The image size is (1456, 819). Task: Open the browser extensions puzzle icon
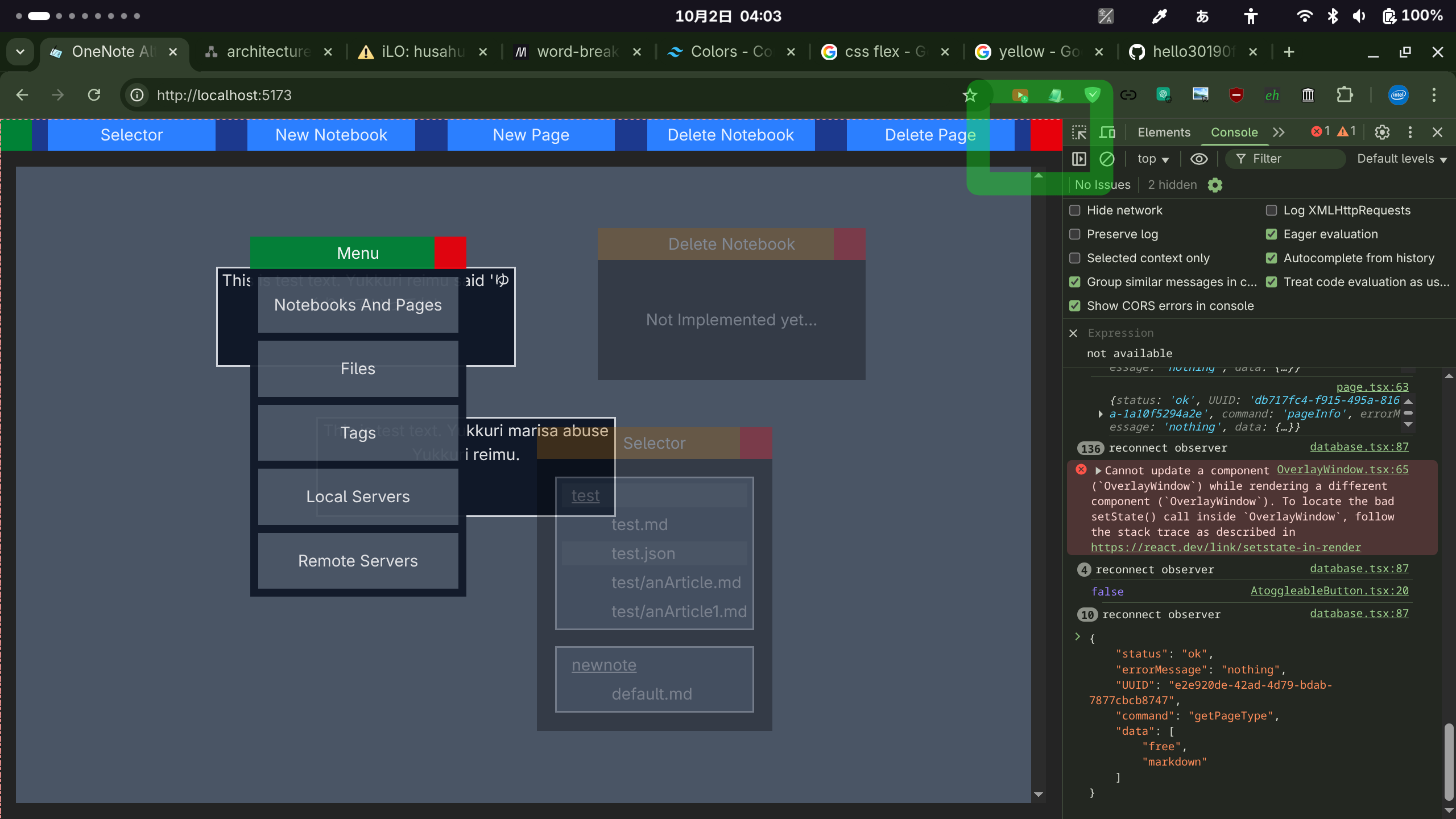pyautogui.click(x=1345, y=95)
